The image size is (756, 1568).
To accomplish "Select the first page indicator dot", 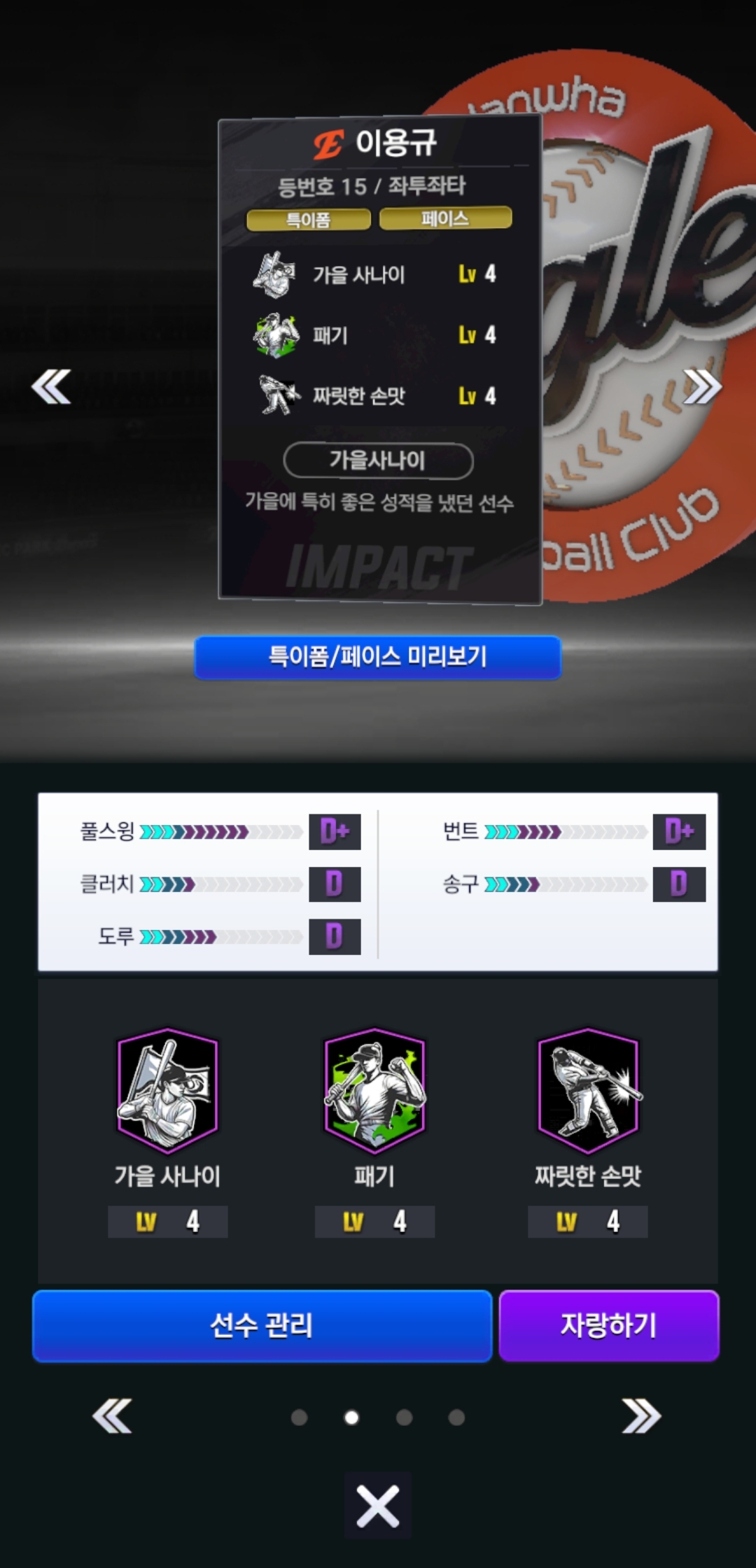I will (x=300, y=1418).
